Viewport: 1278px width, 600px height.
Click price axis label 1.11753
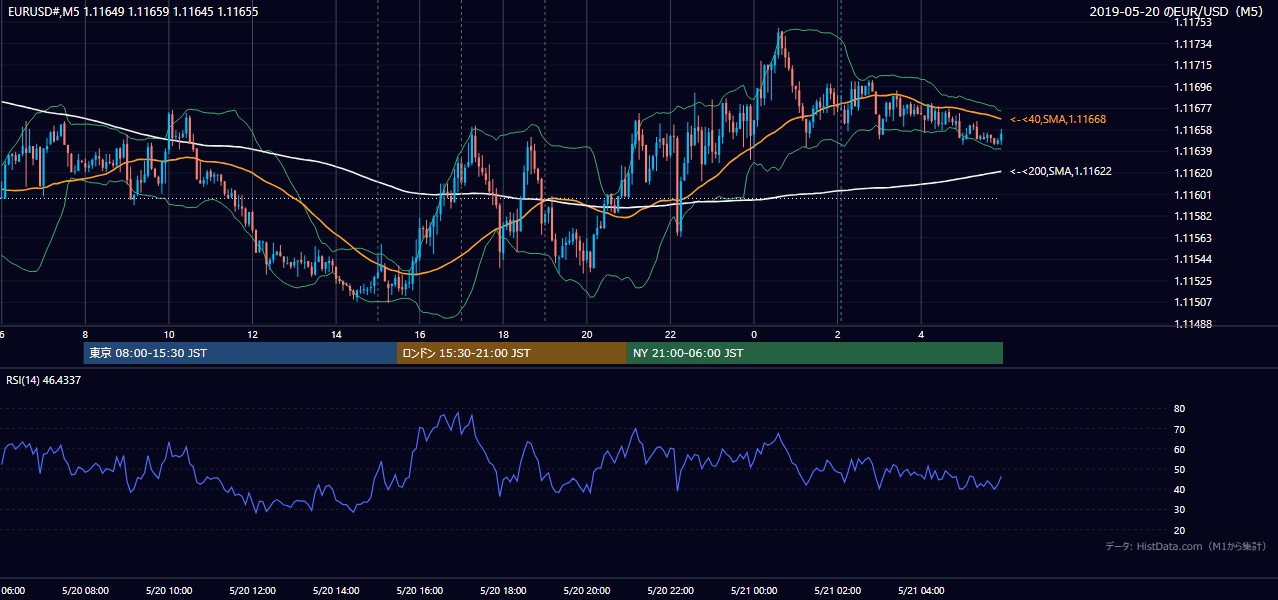[1192, 22]
